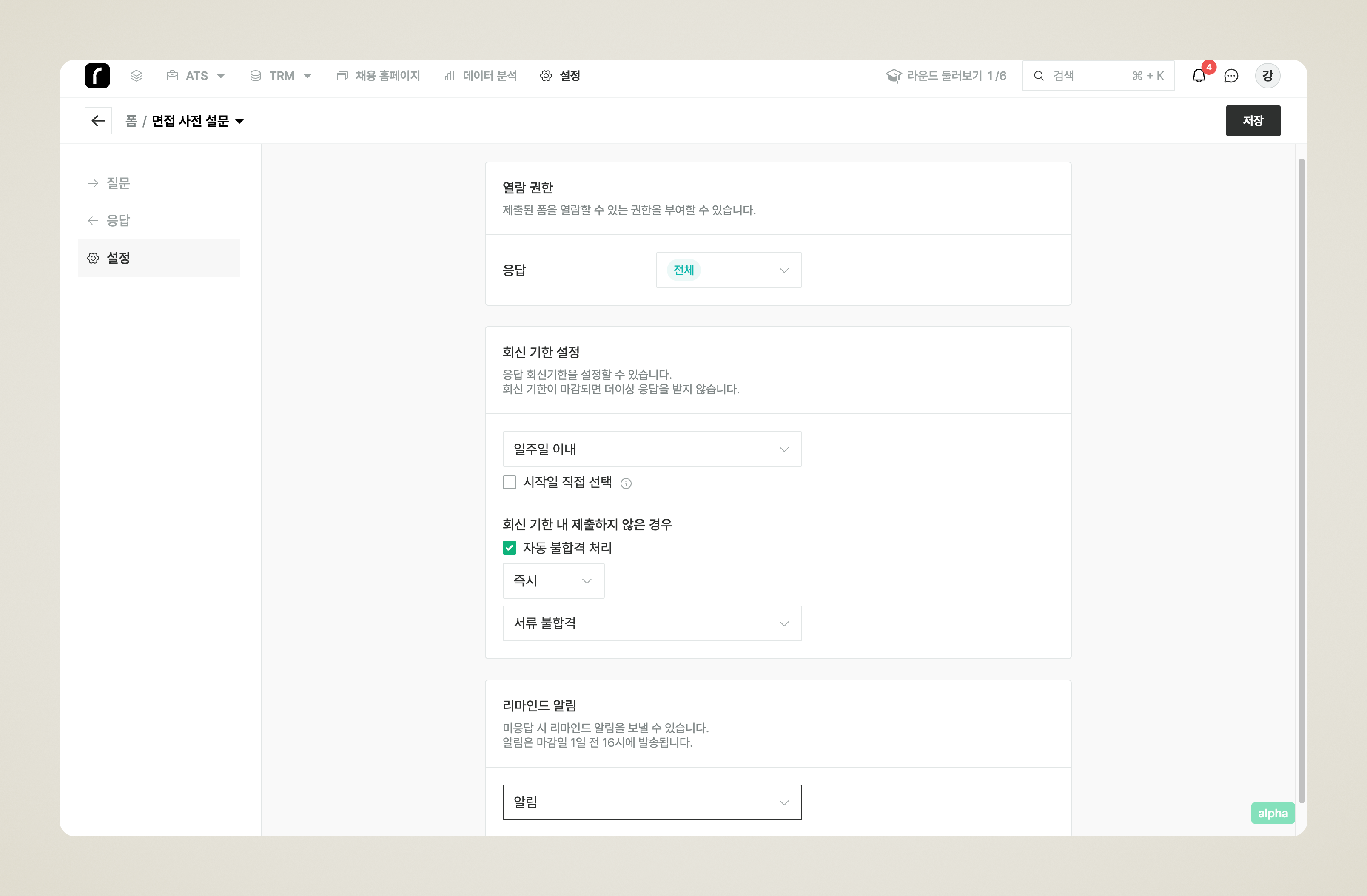Open the 응답 permission dropdown showing 전체

tap(728, 270)
